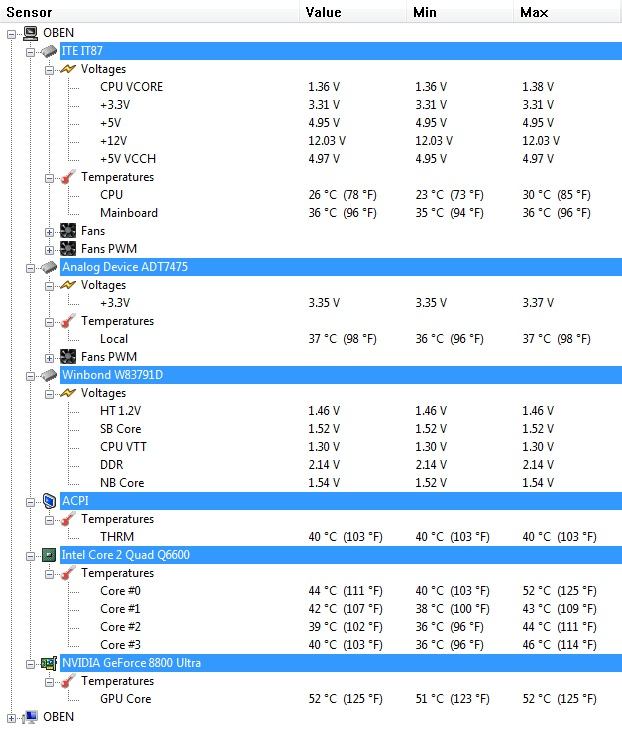The height and width of the screenshot is (738, 622).
Task: Click the fan icon beside Fans
Action: point(68,231)
